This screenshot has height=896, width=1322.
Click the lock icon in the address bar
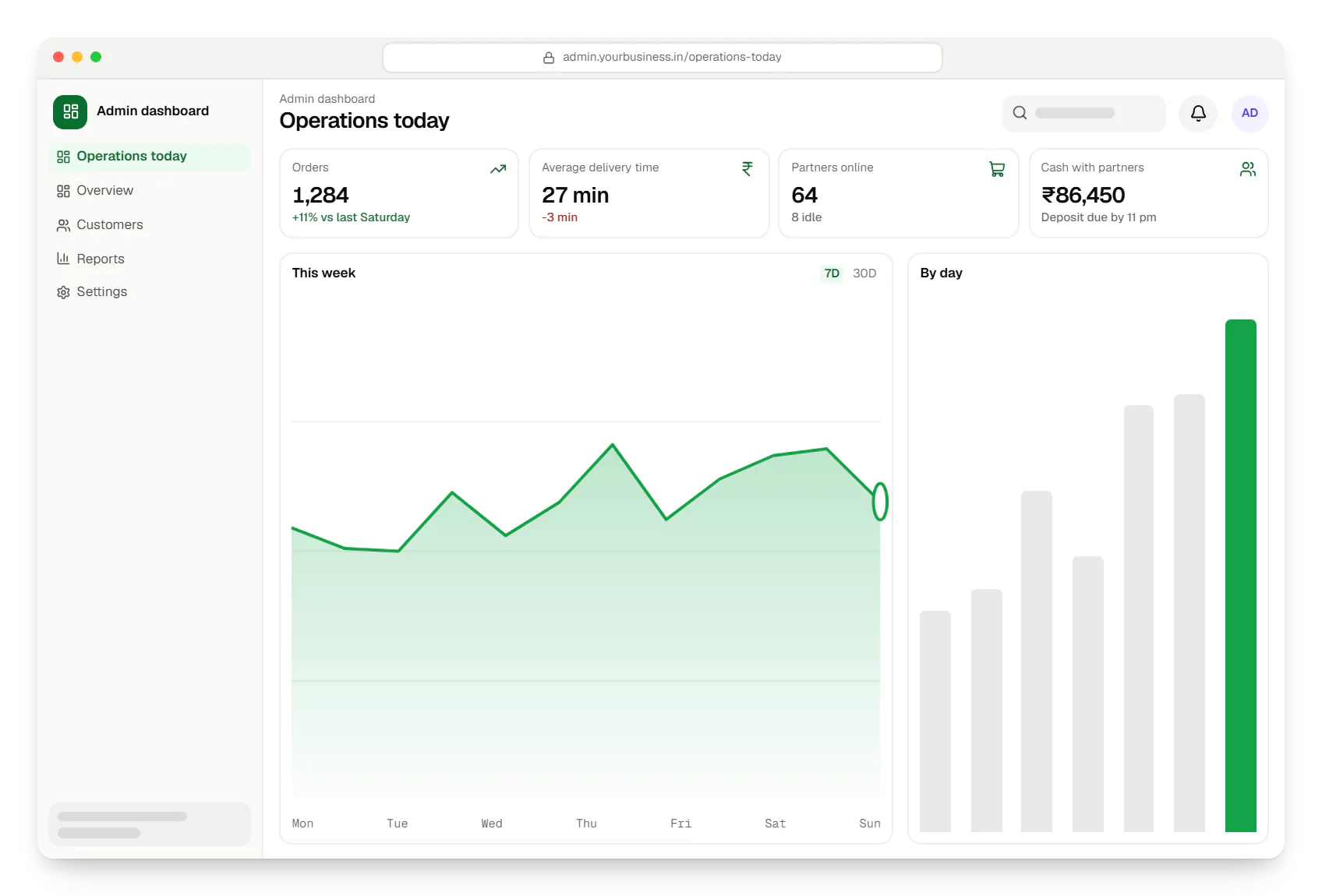pos(549,58)
